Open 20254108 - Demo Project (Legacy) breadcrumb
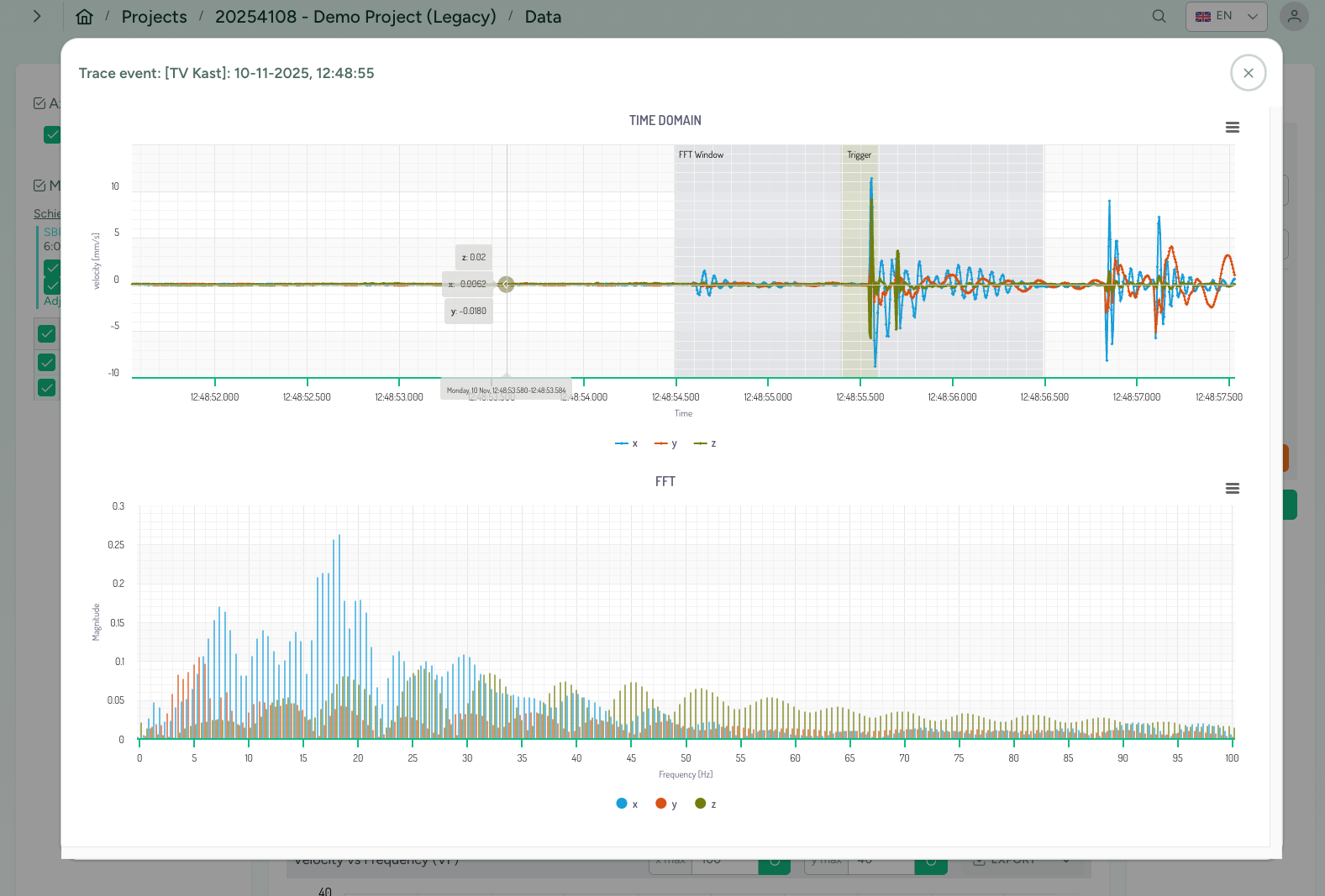The image size is (1325, 896). pyautogui.click(x=355, y=17)
